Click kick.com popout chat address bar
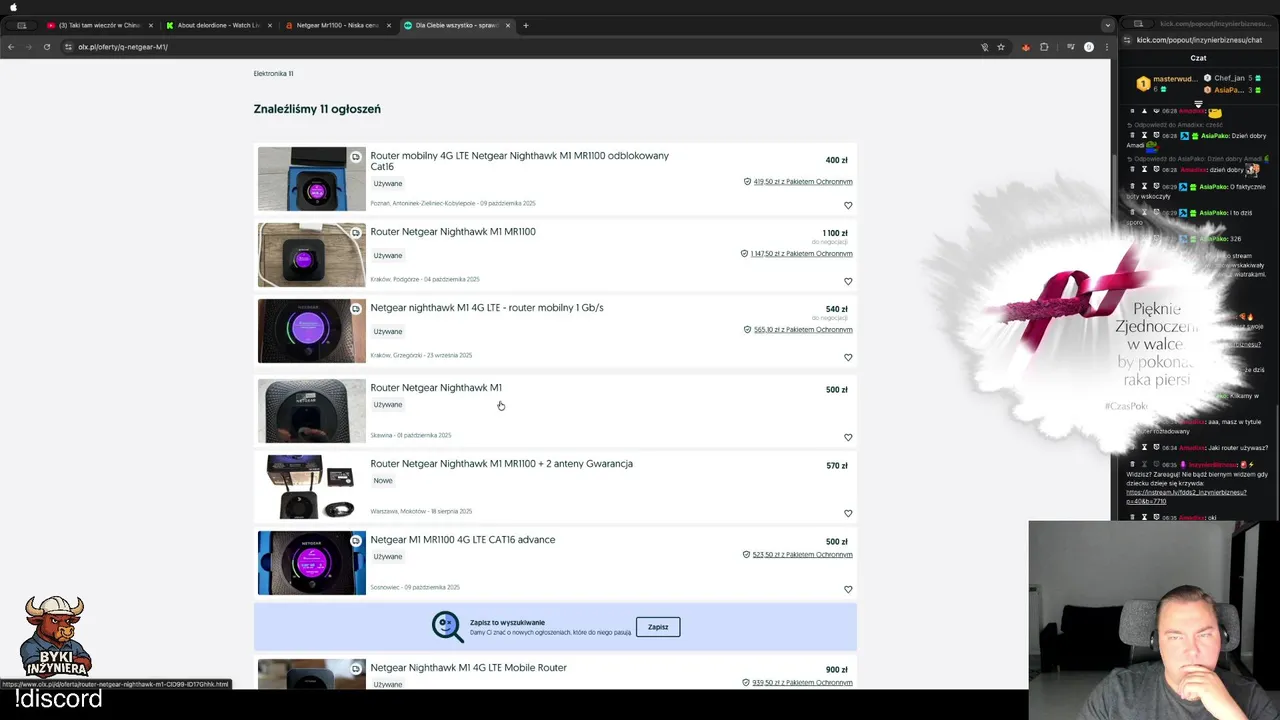1280x720 pixels. (1199, 40)
